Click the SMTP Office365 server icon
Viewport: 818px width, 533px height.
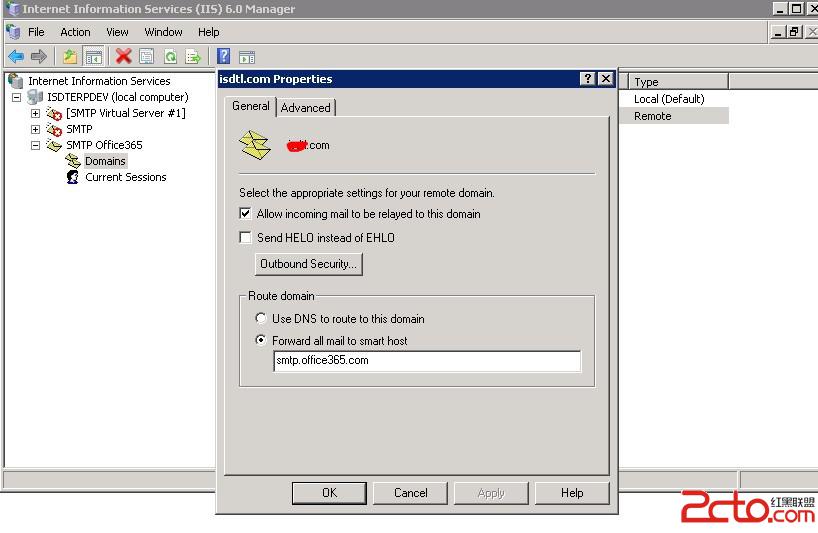tap(54, 145)
